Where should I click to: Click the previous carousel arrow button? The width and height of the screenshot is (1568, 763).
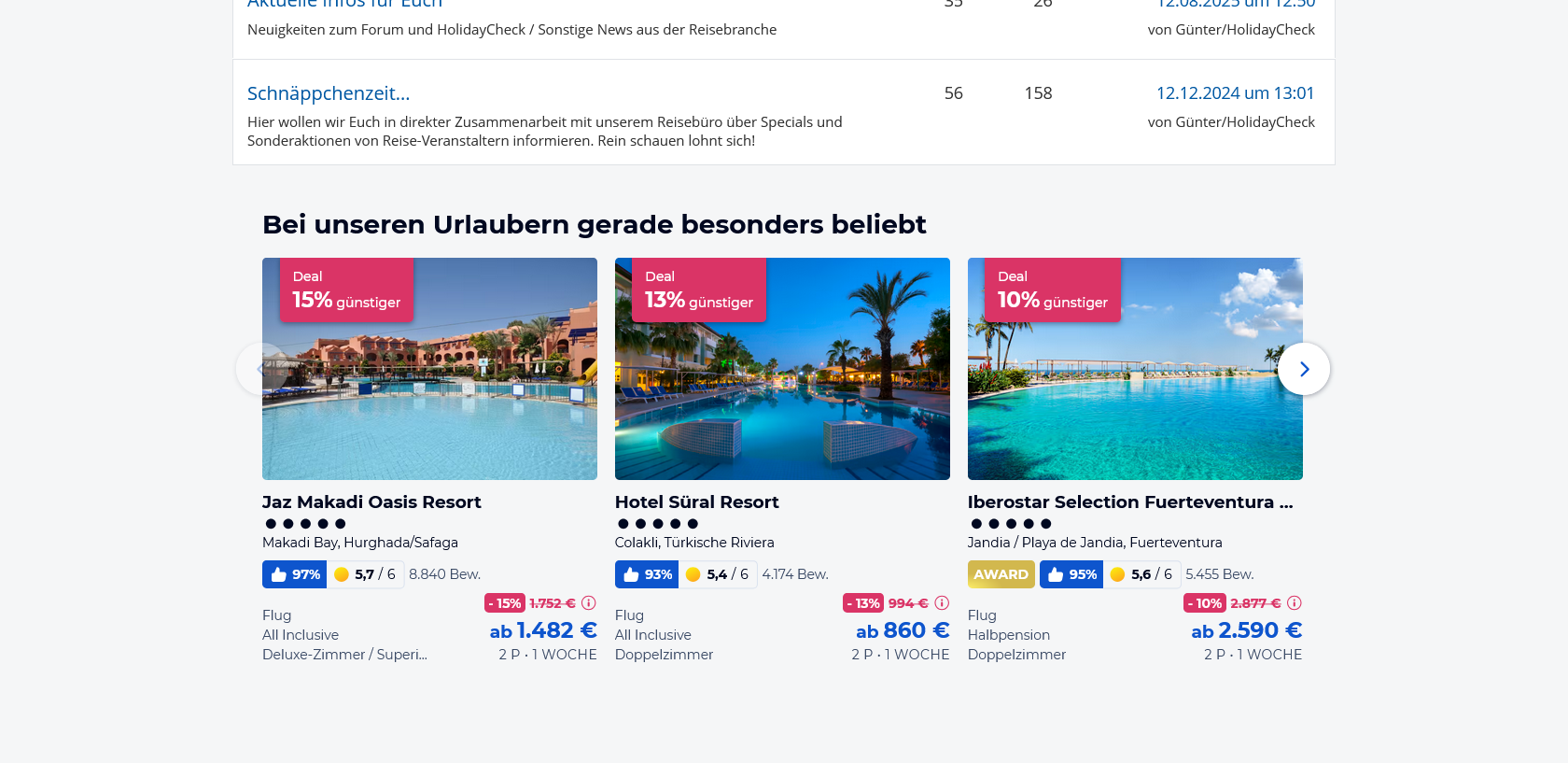point(261,369)
